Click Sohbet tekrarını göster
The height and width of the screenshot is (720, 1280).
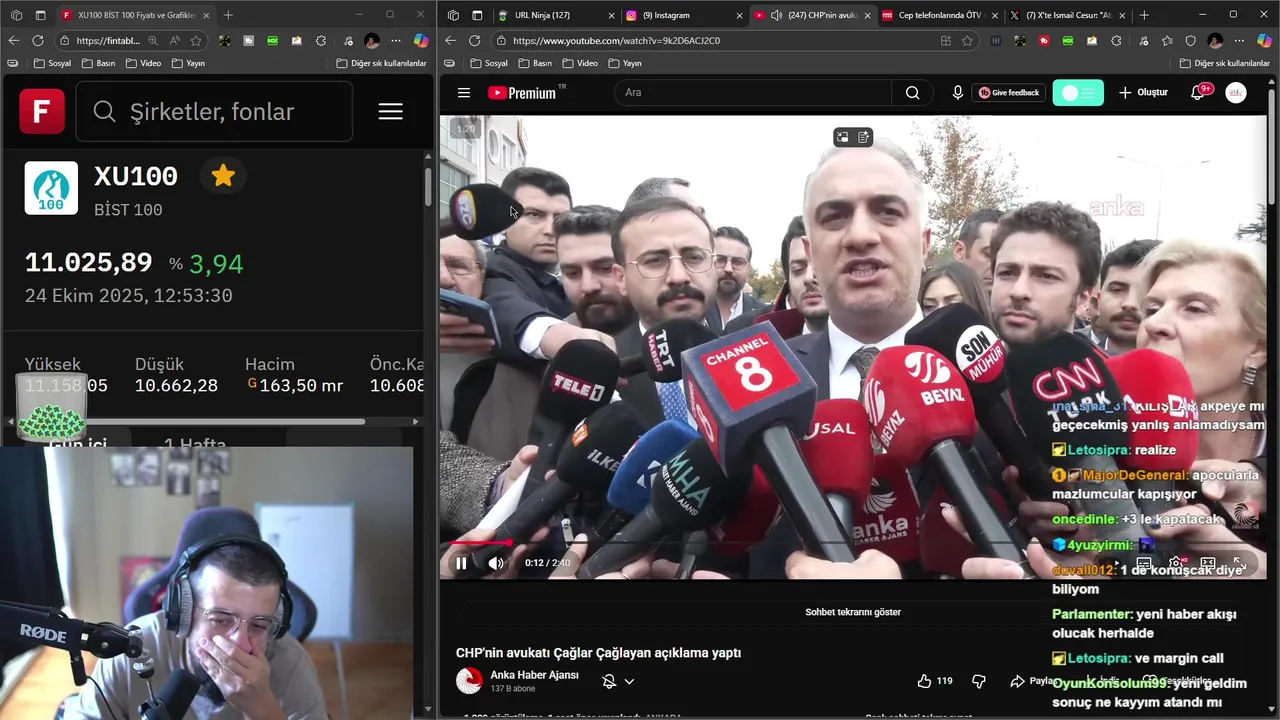853,612
